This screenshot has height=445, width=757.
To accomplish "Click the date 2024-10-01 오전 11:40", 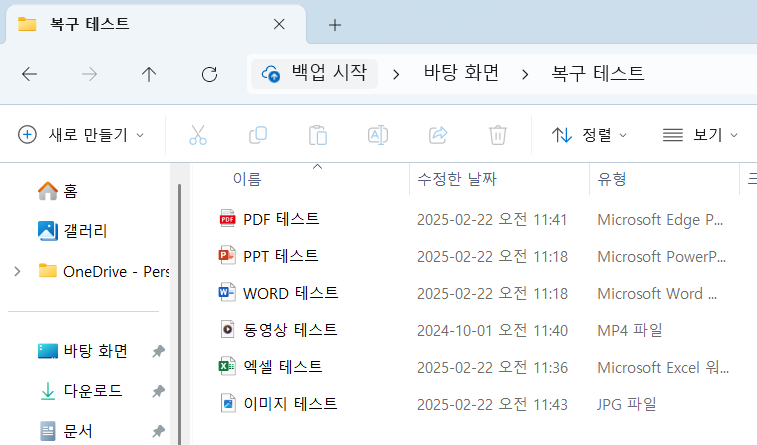I will click(x=492, y=331).
